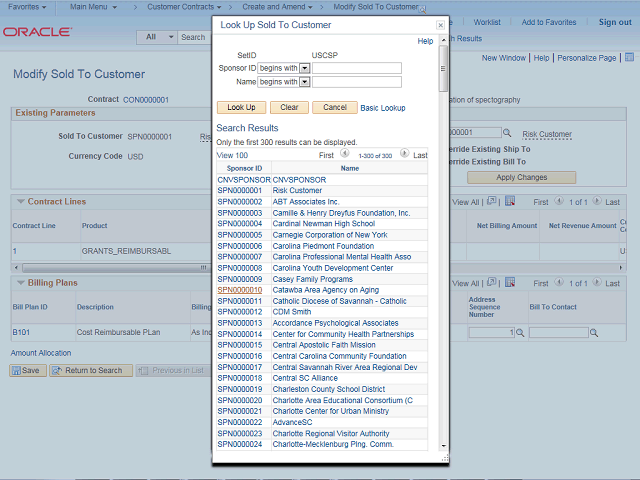640x480 pixels.
Task: Click the dialog's vertical scrollbar handle
Action: 444,70
